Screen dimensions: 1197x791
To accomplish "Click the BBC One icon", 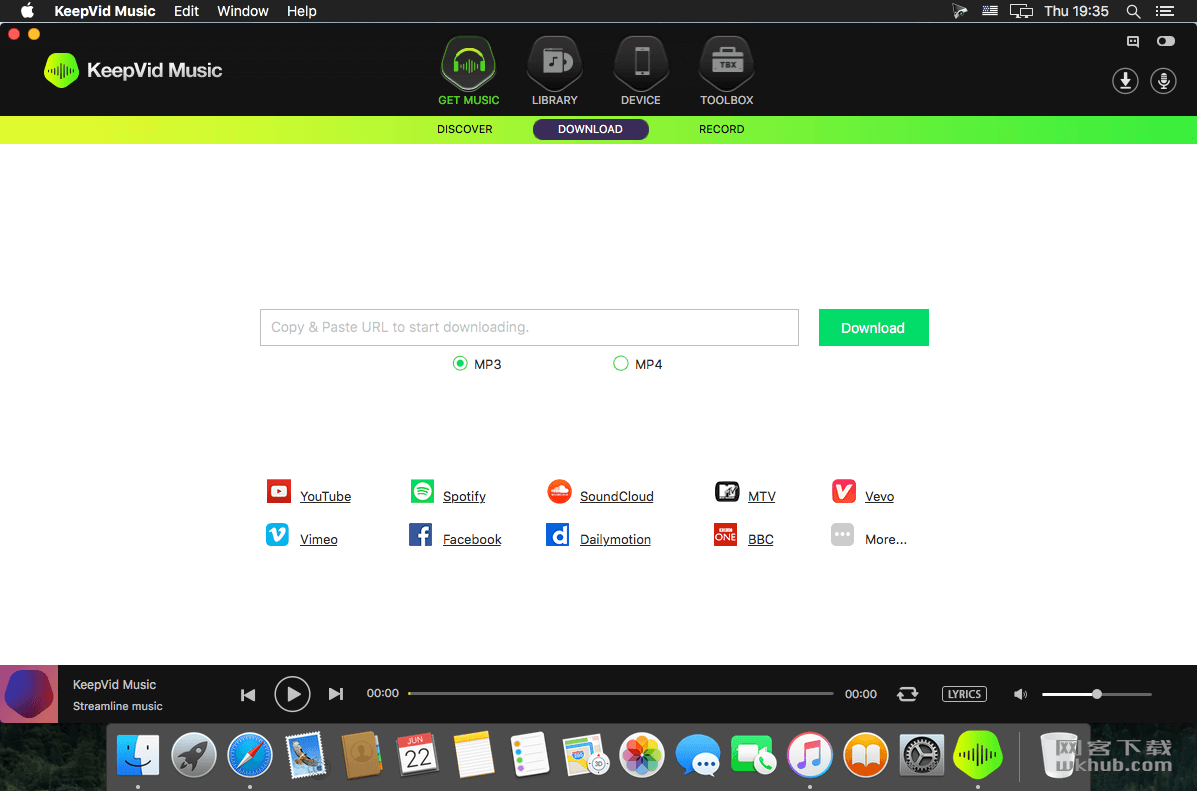I will 725,534.
